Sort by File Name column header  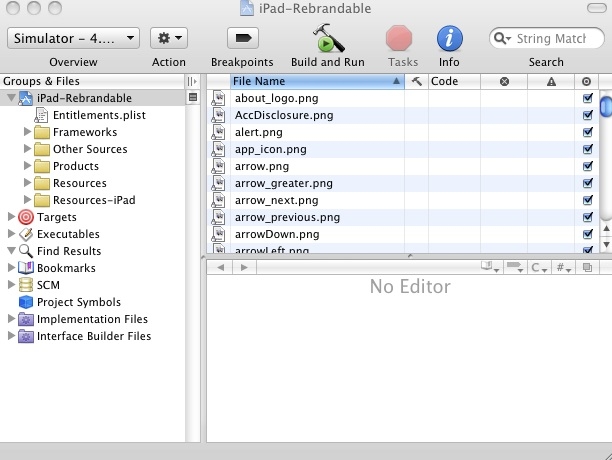pos(310,81)
